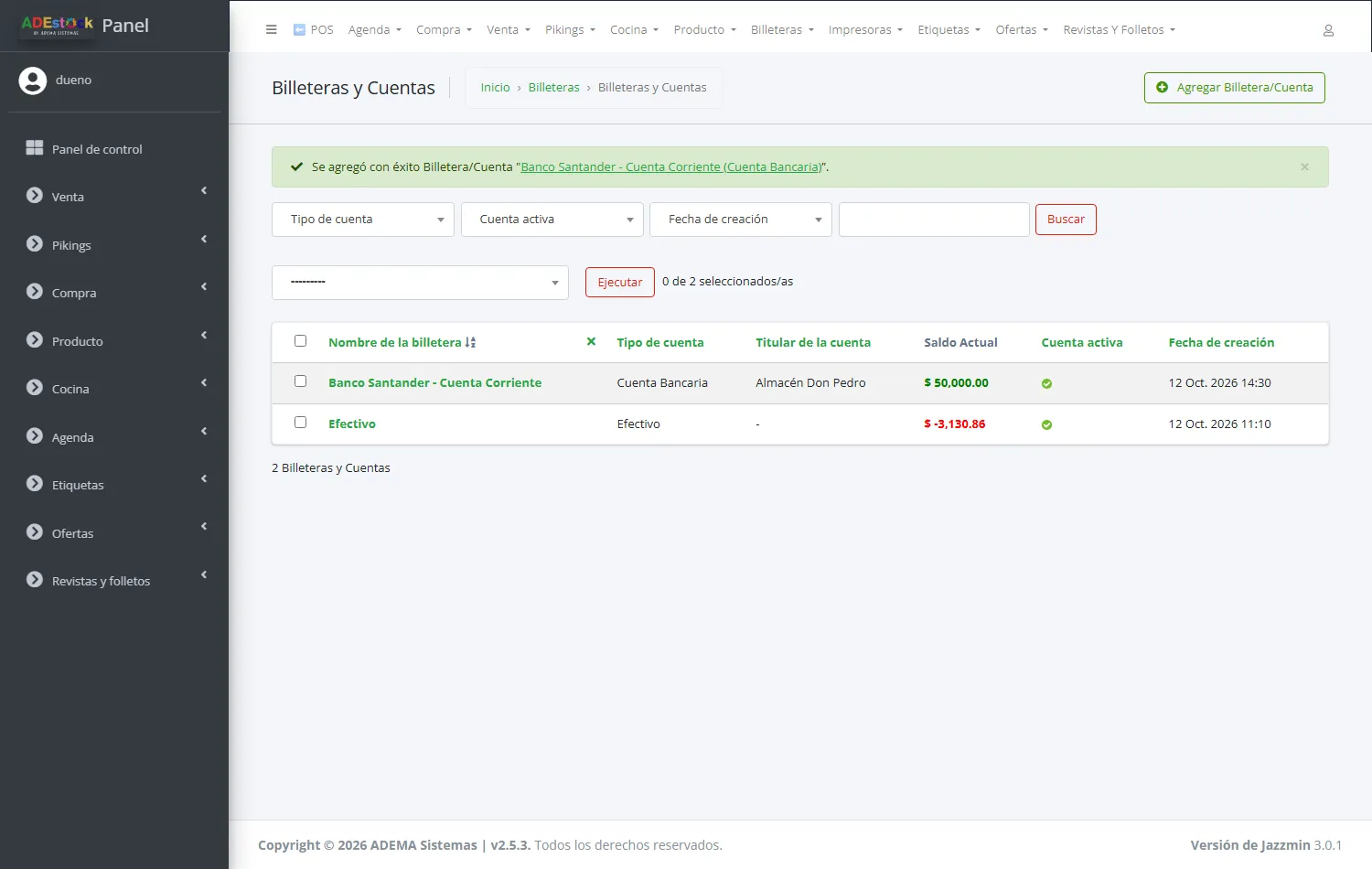Click the ADEstock Panel logo
The width and height of the screenshot is (1372, 869).
84,26
